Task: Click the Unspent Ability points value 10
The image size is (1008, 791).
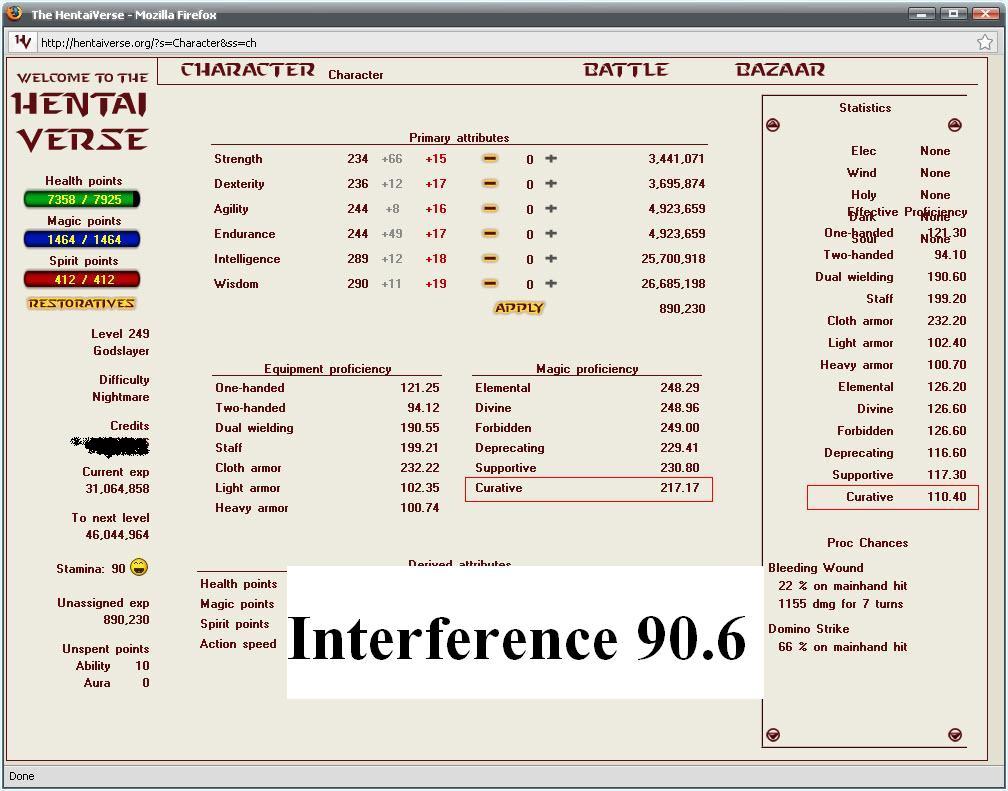Action: [142, 666]
